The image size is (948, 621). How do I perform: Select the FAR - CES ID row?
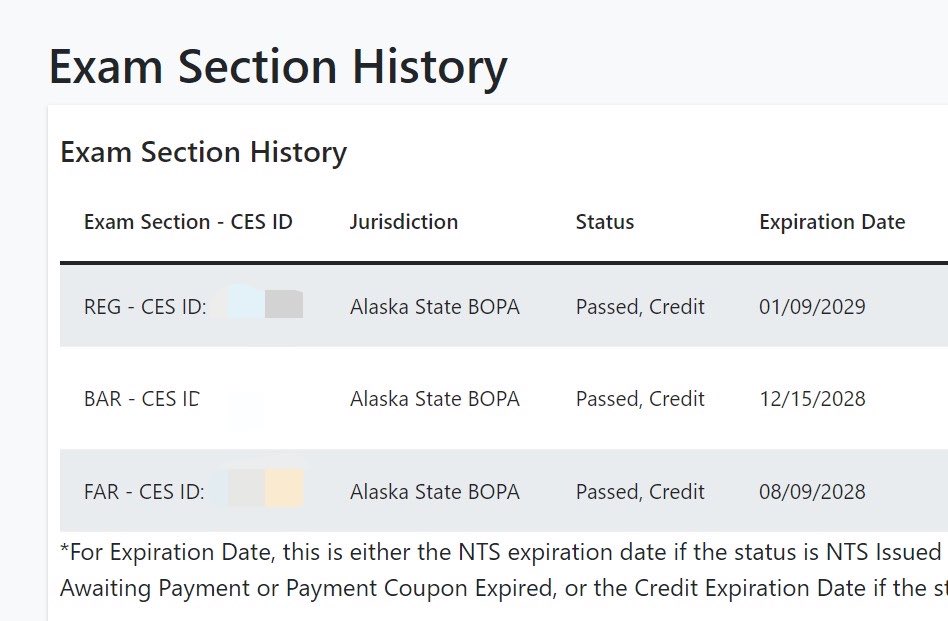(x=504, y=491)
